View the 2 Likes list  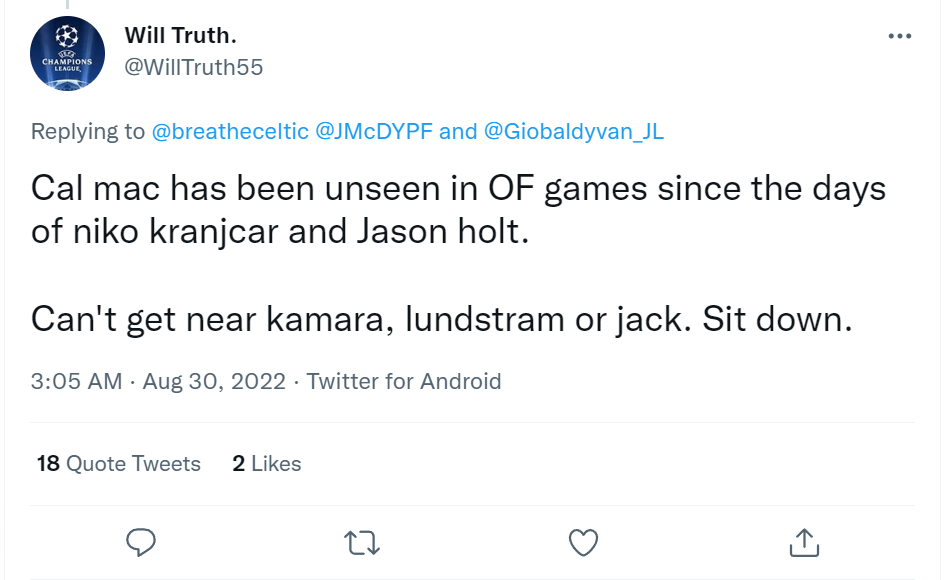266,464
